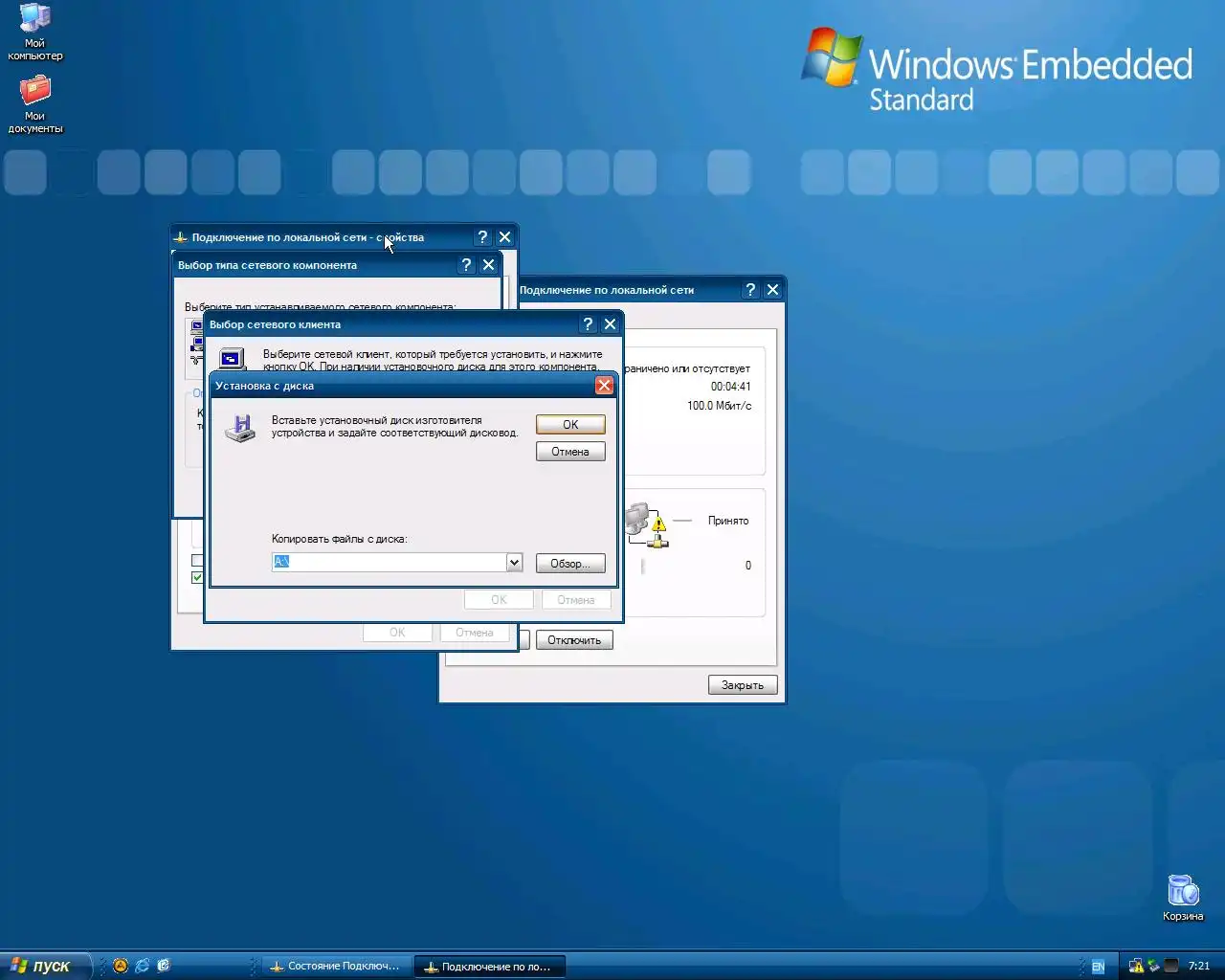
Task: Click the 100.0 Мбит/с speed value
Action: coord(720,406)
